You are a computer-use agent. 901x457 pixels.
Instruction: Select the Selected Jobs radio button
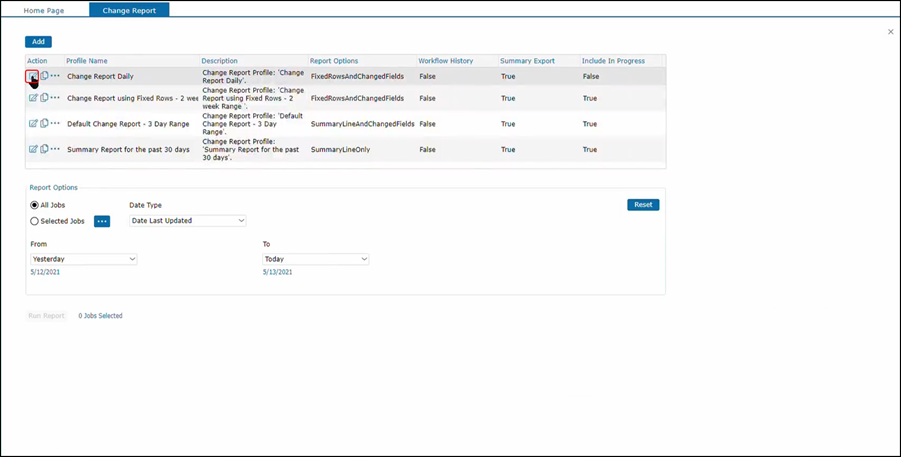point(35,221)
